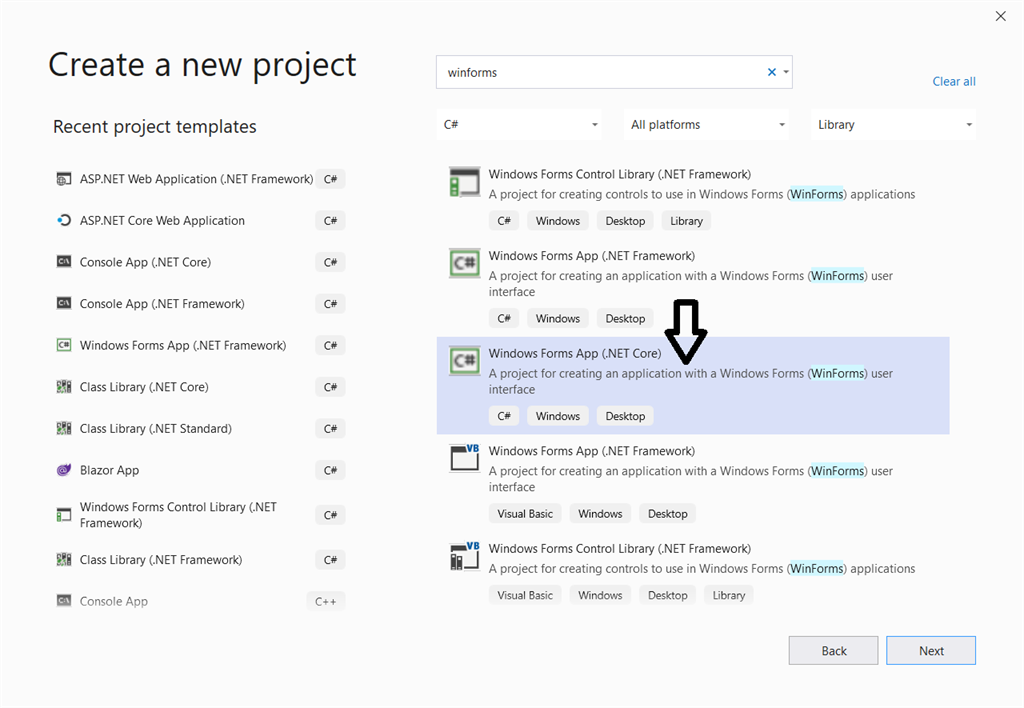Click the C# Windows Forms Control Library result icon
The height and width of the screenshot is (708, 1024).
point(465,182)
